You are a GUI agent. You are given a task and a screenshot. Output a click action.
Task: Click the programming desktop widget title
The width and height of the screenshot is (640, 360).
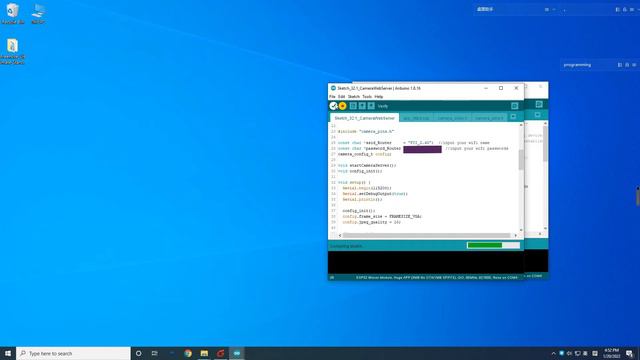(x=577, y=65)
